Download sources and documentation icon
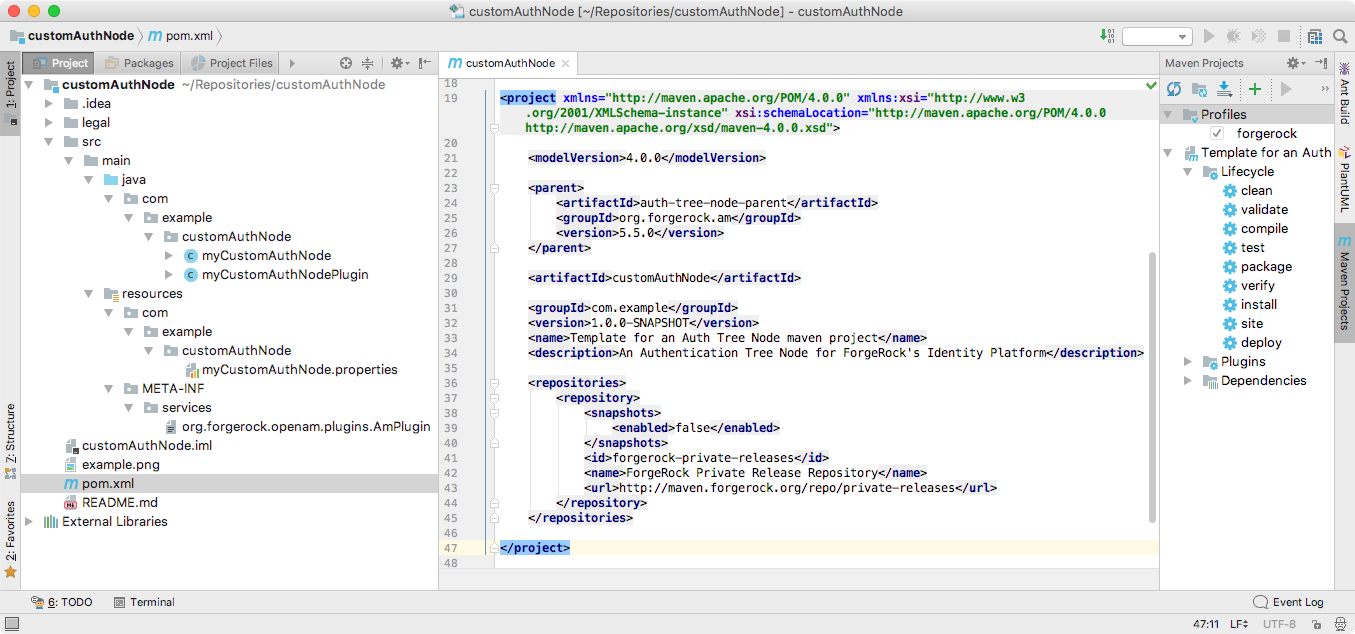 tap(1223, 89)
